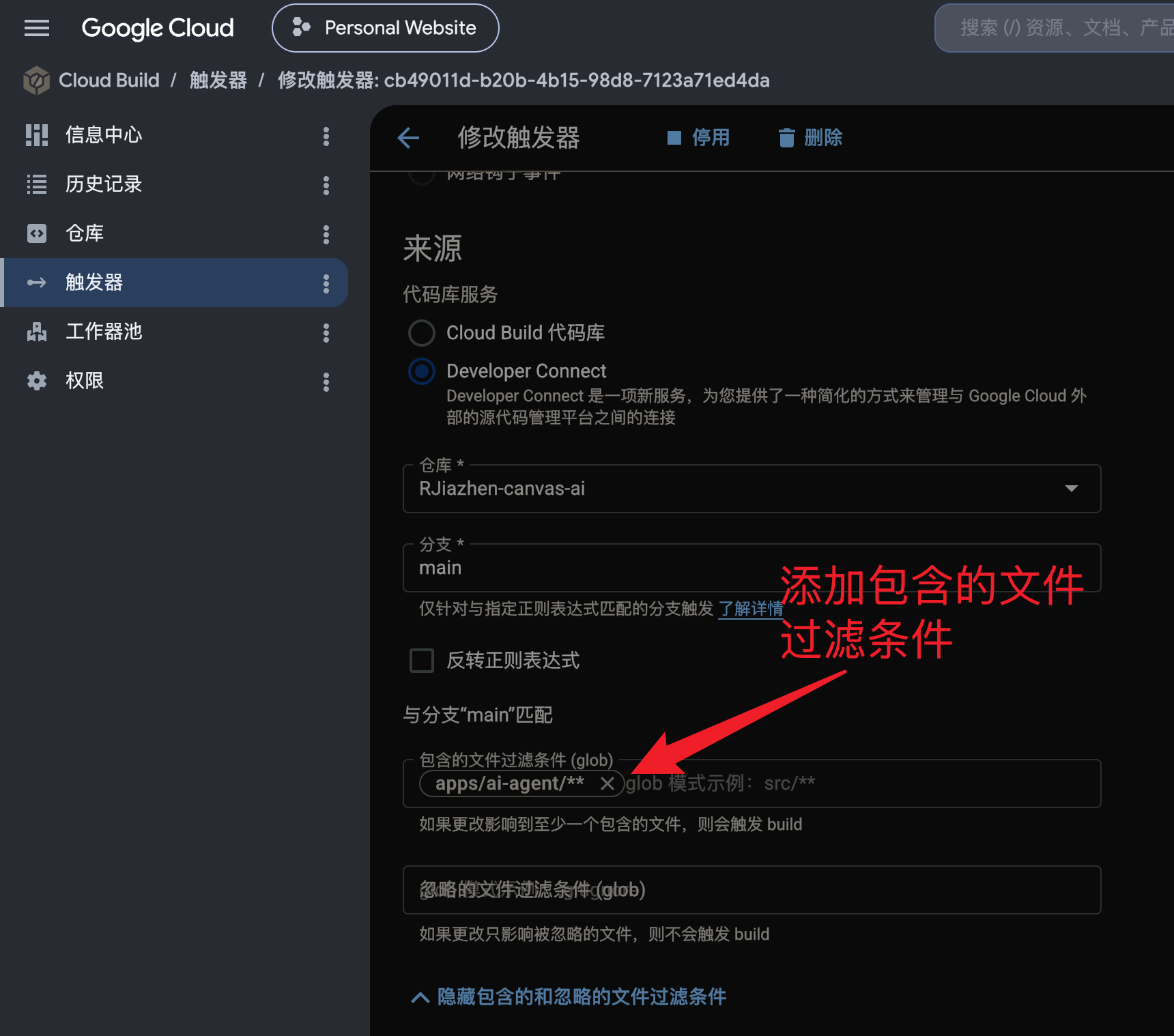Remove the apps/ai-agent/** chip

(607, 783)
